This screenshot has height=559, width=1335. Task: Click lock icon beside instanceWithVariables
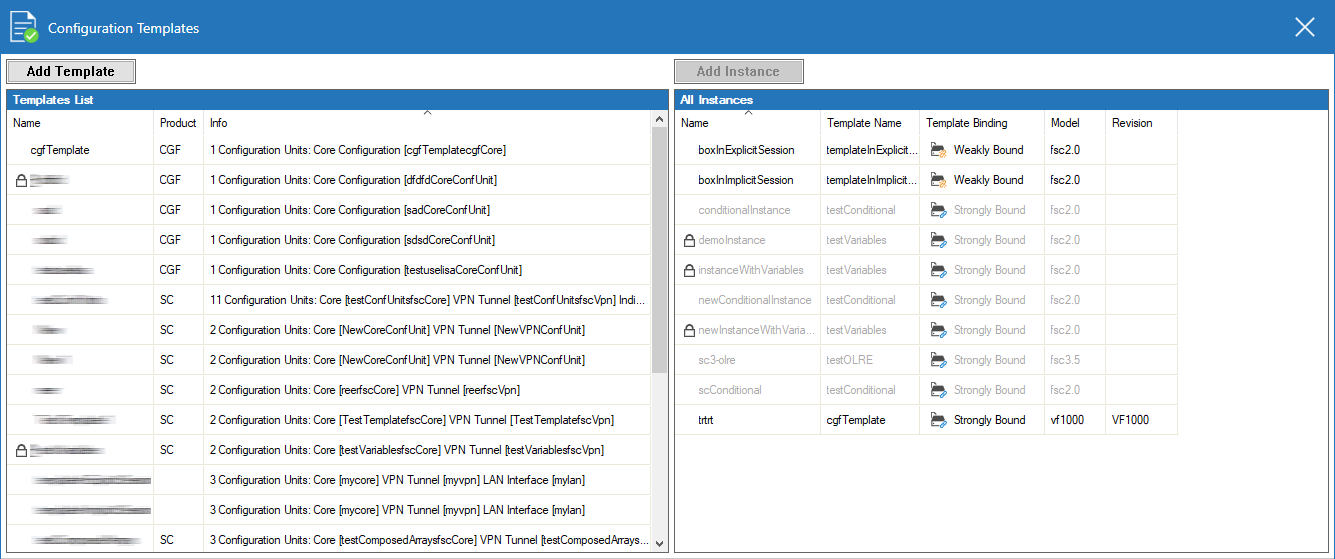(x=688, y=270)
